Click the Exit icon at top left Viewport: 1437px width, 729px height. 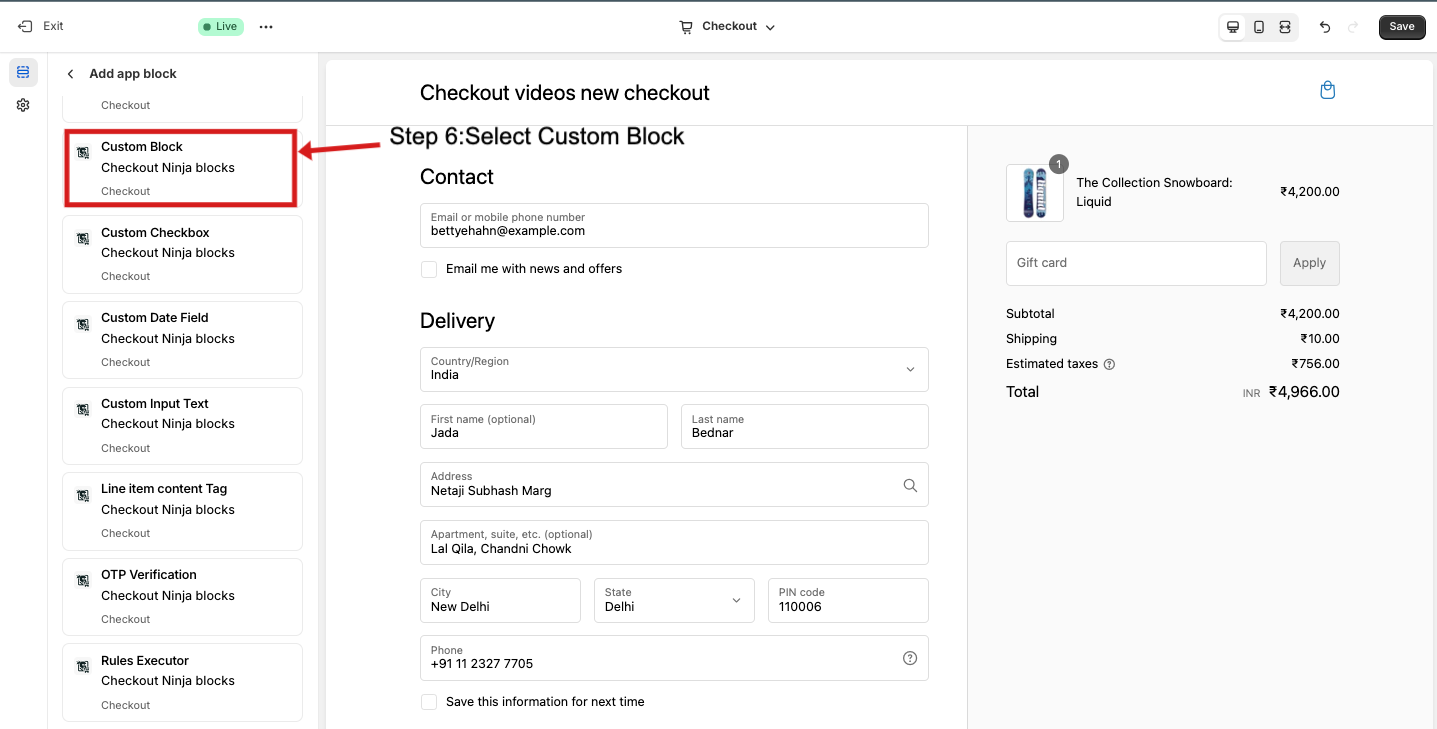[x=25, y=26]
